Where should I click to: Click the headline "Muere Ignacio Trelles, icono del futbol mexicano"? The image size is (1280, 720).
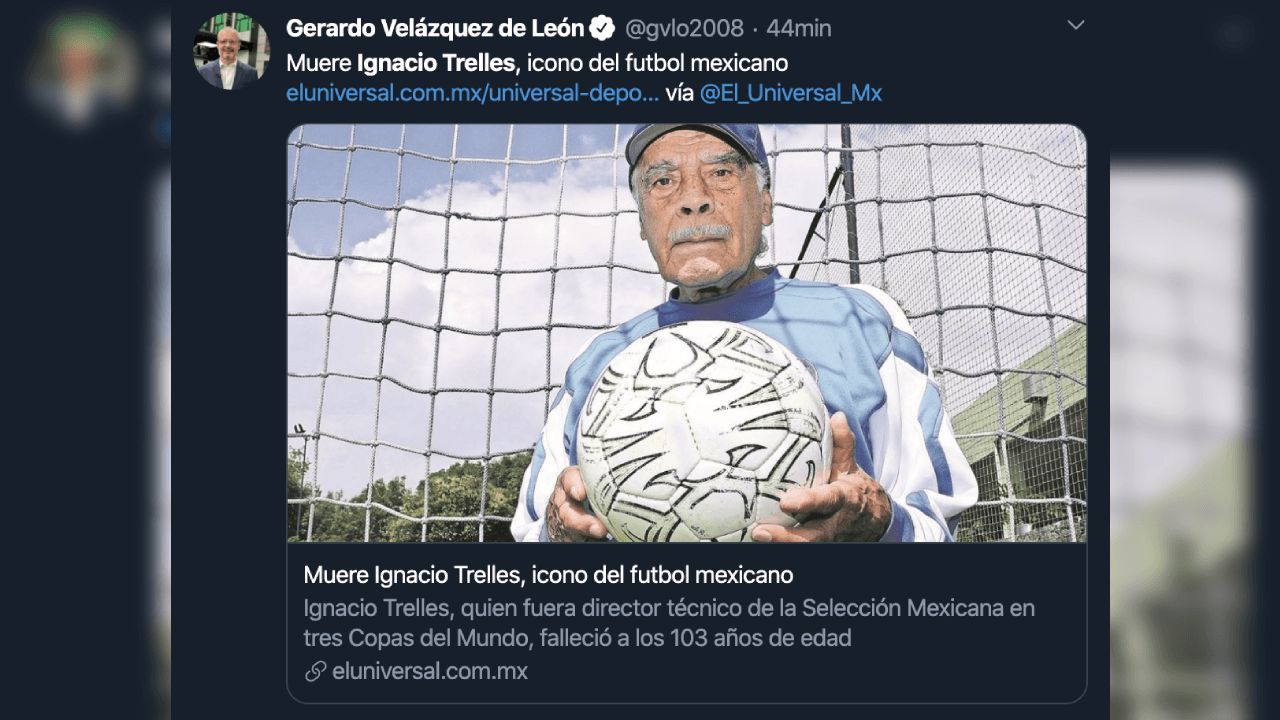546,574
